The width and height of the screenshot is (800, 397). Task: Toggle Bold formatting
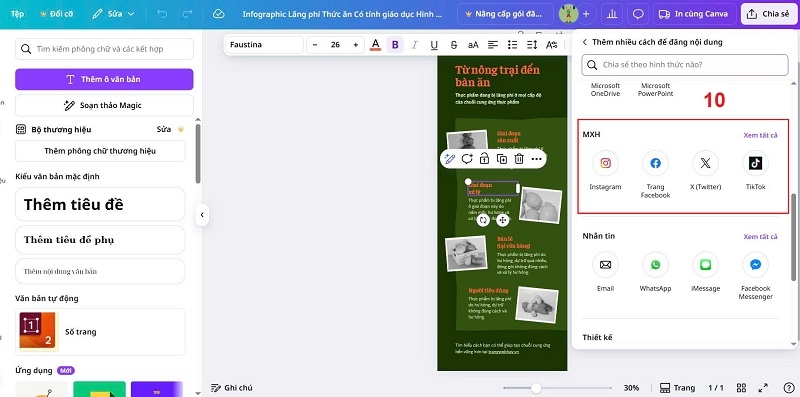click(x=395, y=45)
